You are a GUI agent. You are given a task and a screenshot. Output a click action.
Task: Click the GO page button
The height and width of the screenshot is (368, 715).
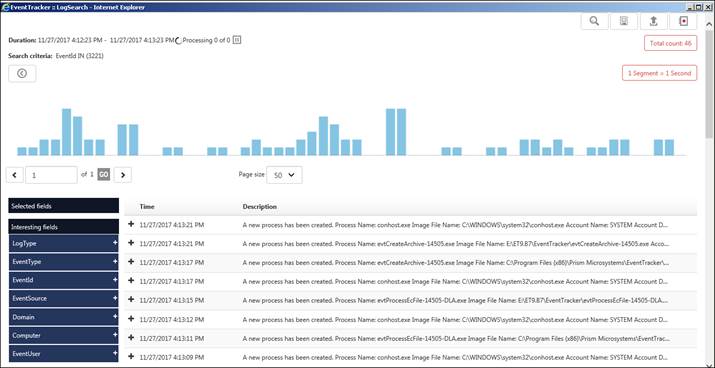(x=104, y=174)
